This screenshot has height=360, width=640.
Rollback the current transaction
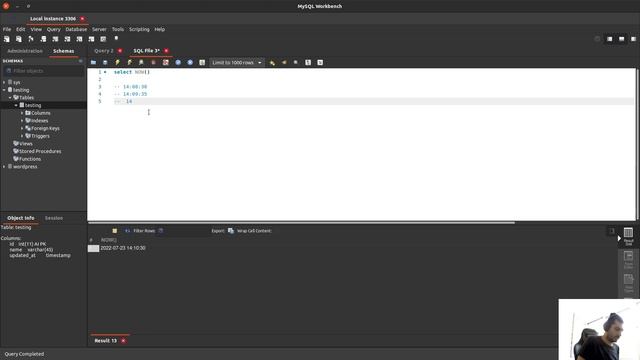click(190, 62)
